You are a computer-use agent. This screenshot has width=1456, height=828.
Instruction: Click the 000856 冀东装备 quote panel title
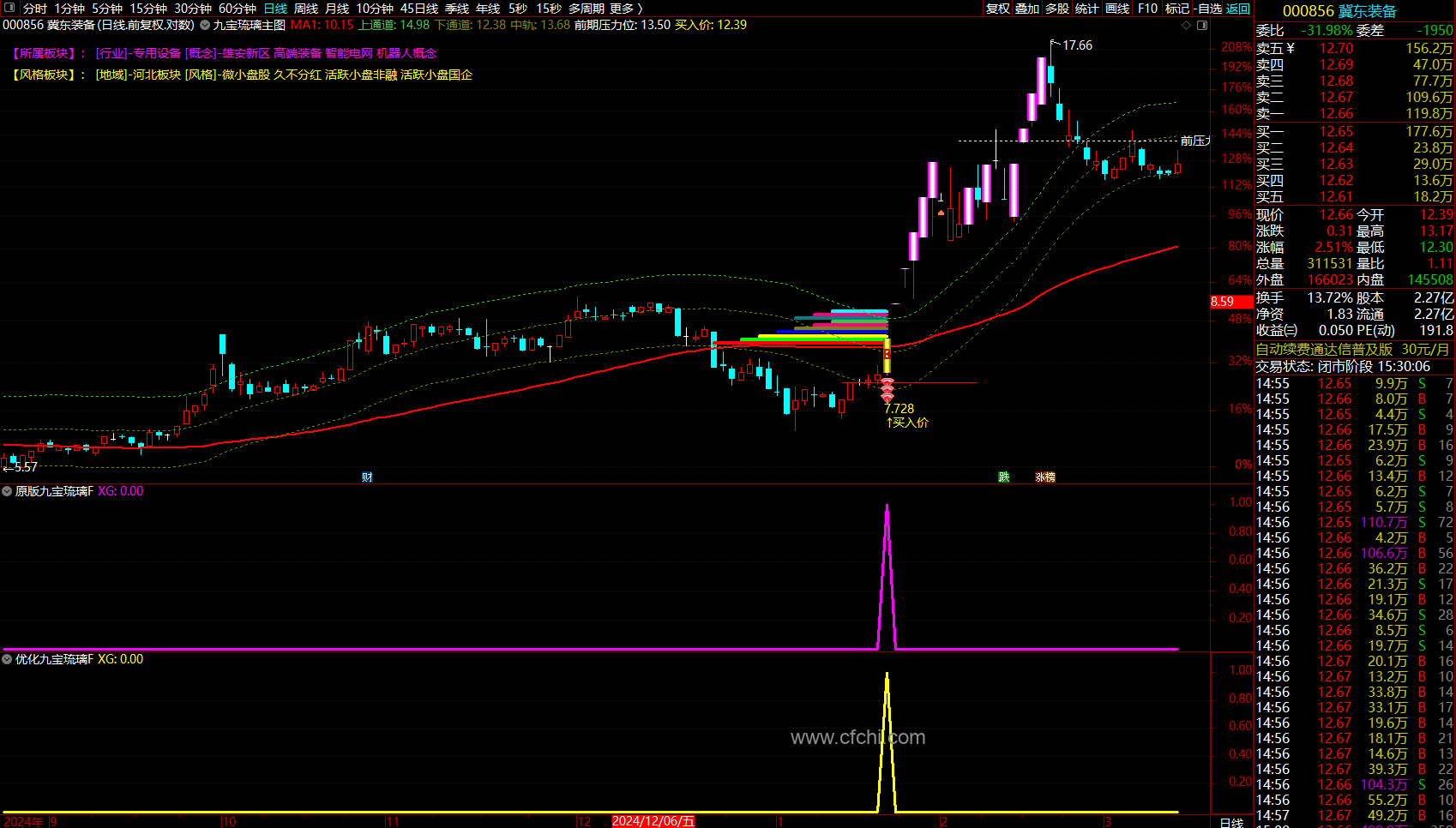[x=1339, y=11]
